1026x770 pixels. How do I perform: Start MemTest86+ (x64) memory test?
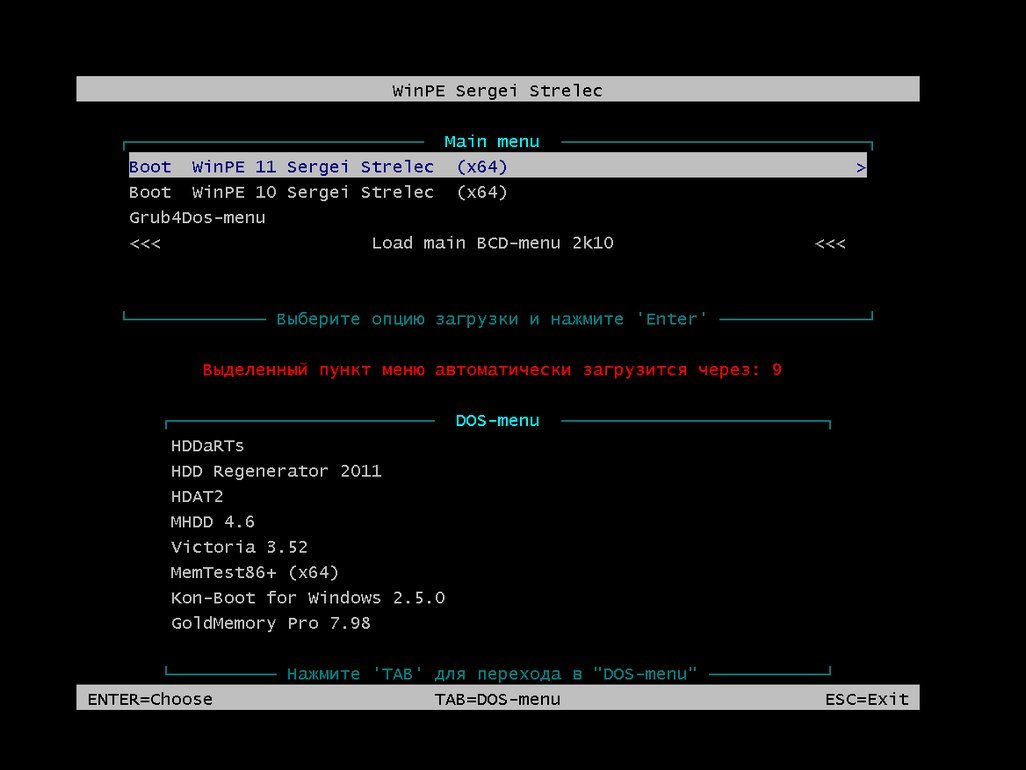[255, 573]
